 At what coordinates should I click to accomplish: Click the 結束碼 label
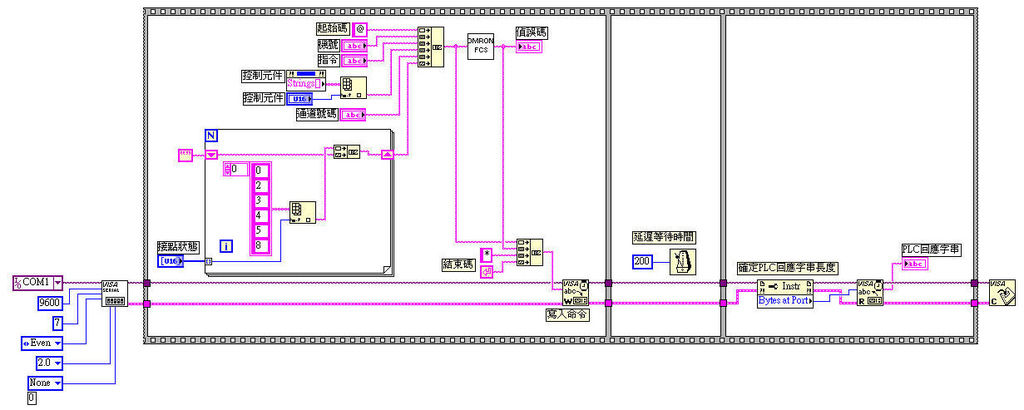point(460,264)
